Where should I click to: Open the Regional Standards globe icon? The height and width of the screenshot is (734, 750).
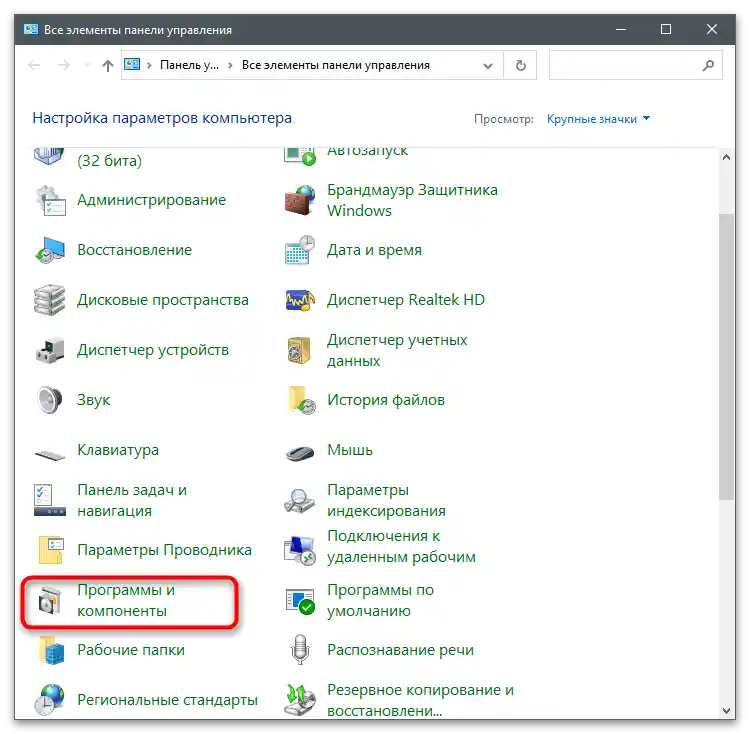pos(50,701)
